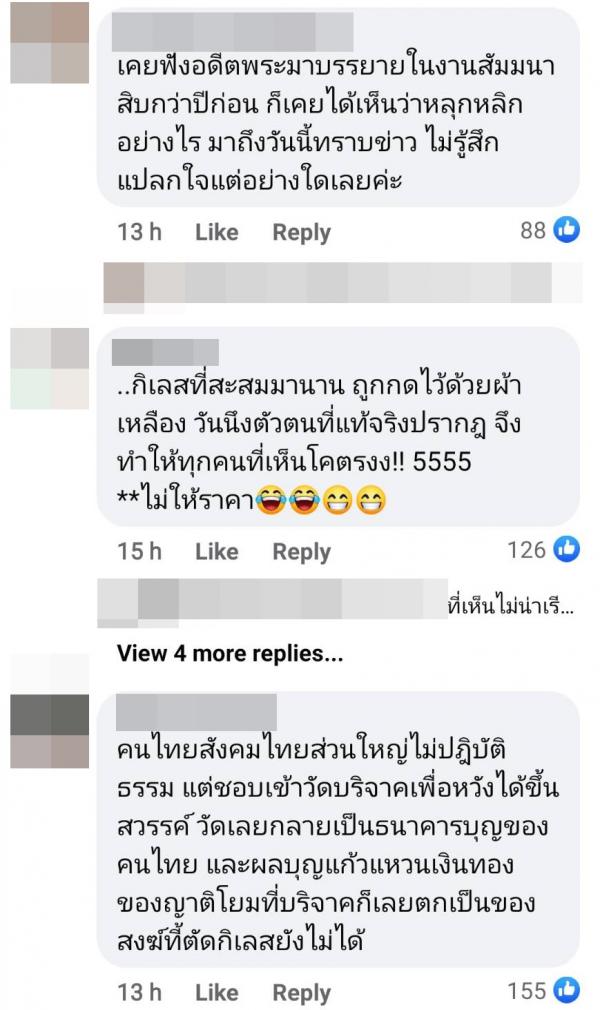Open the blurred name of the second commenter
This screenshot has height=1010, width=600.
coord(165,352)
